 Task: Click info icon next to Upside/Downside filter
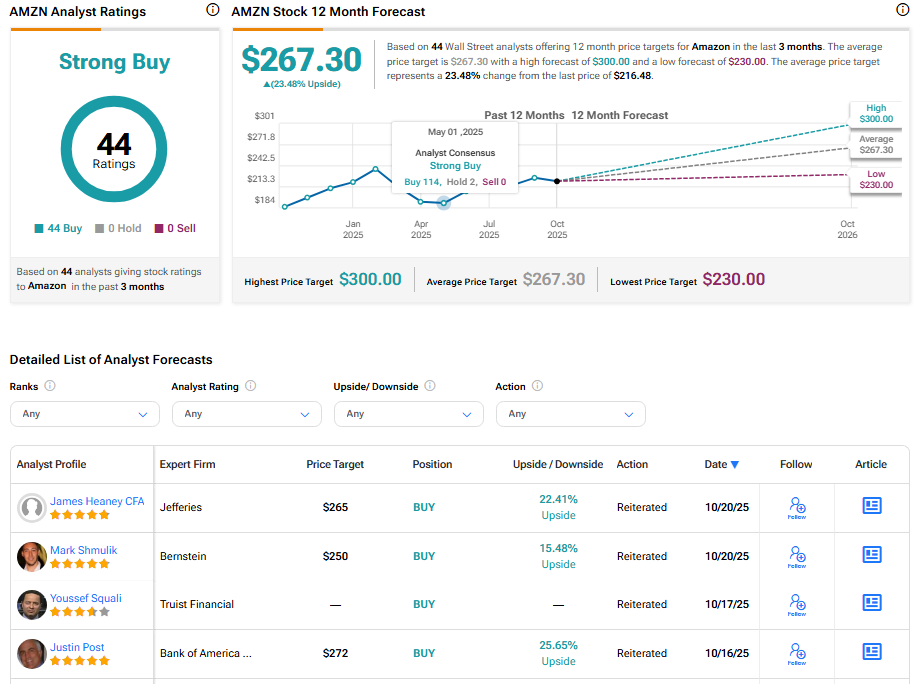(430, 386)
